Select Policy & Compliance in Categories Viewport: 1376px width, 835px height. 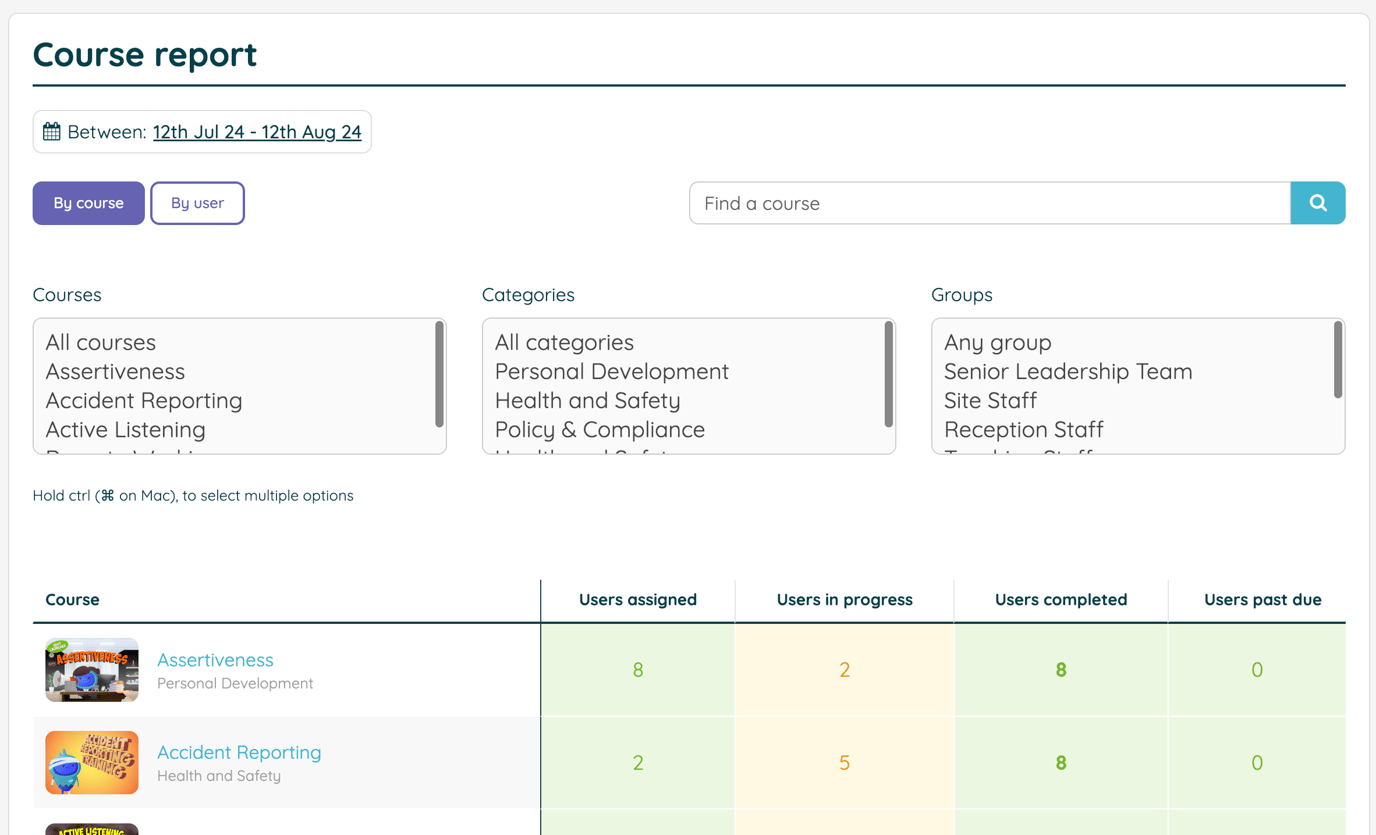(x=599, y=429)
